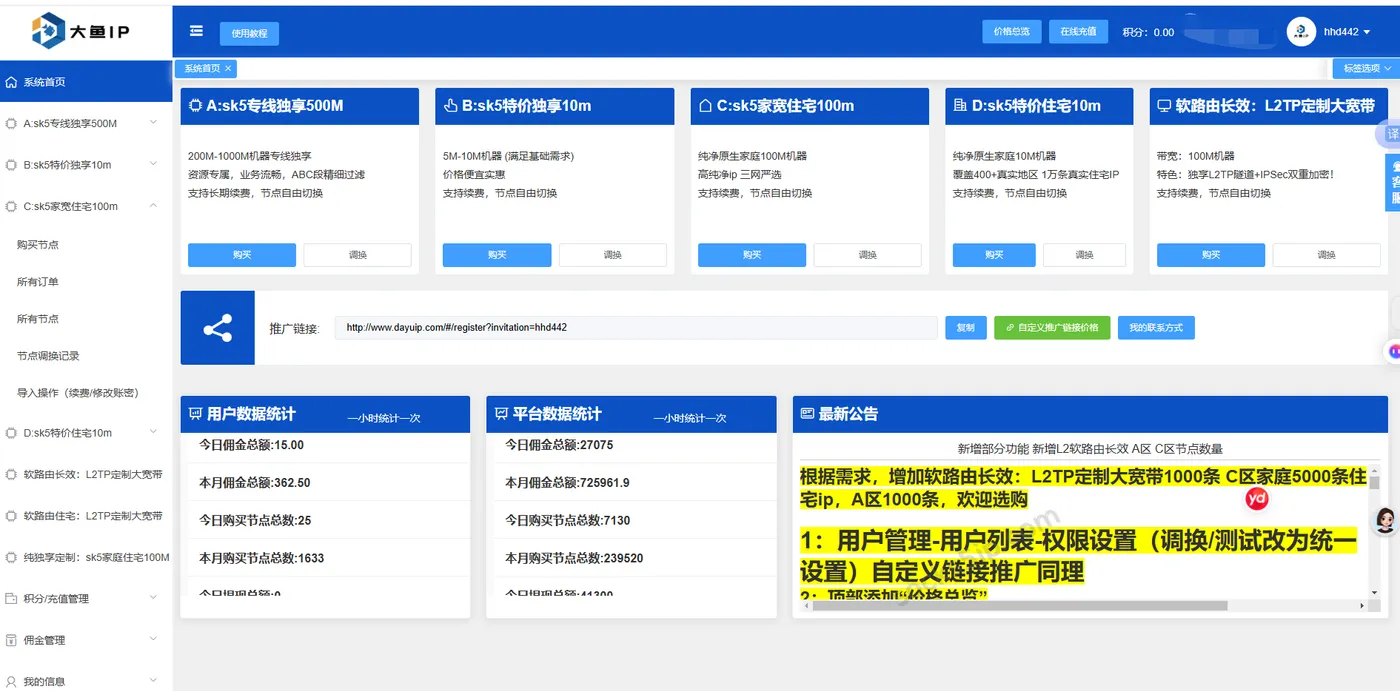
Task: Click the icon beside B:sk5特价独享10m sidebar item
Action: point(11,165)
